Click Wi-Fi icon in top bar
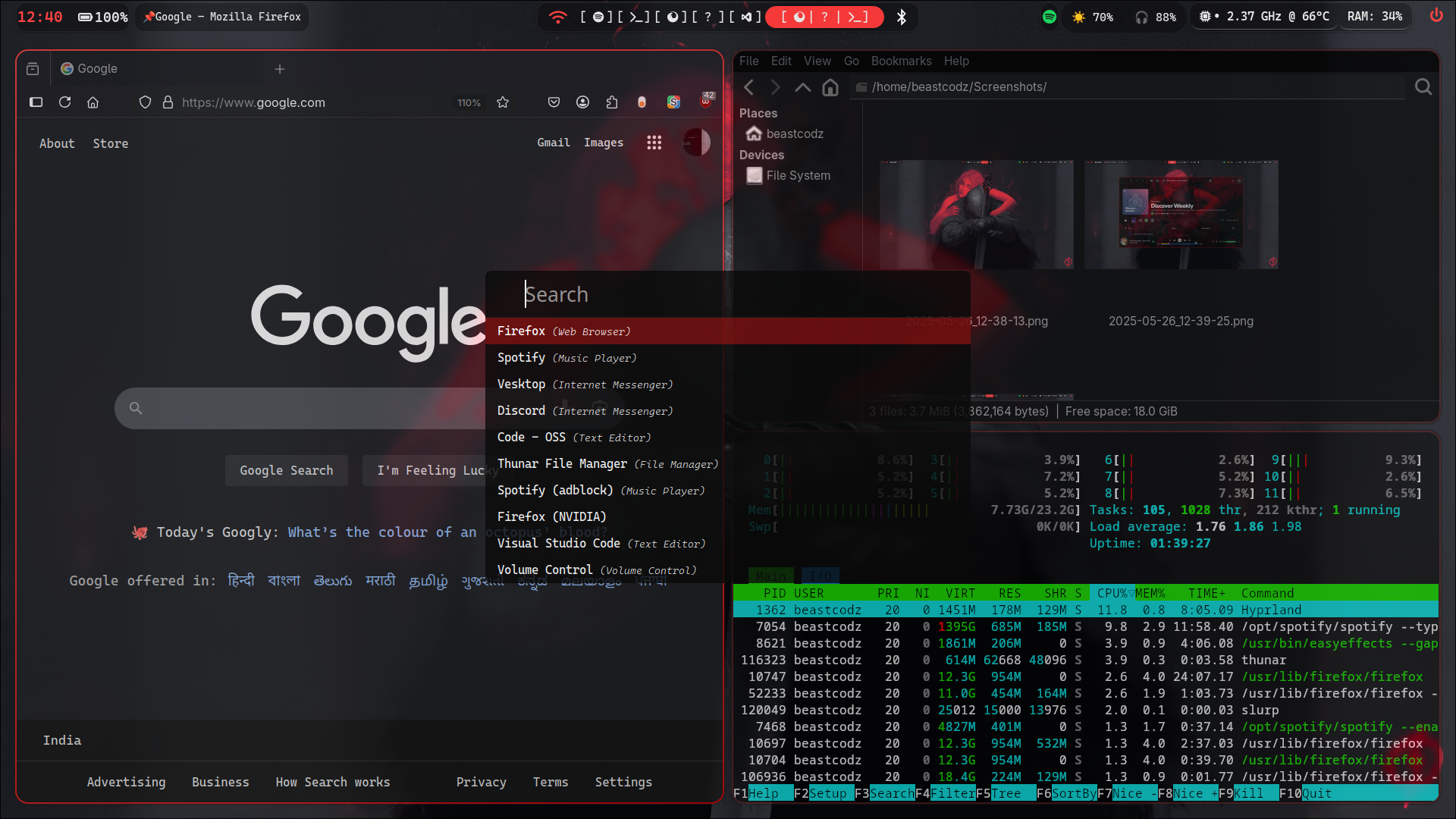Screen dimensions: 1456x819 pyautogui.click(x=558, y=17)
